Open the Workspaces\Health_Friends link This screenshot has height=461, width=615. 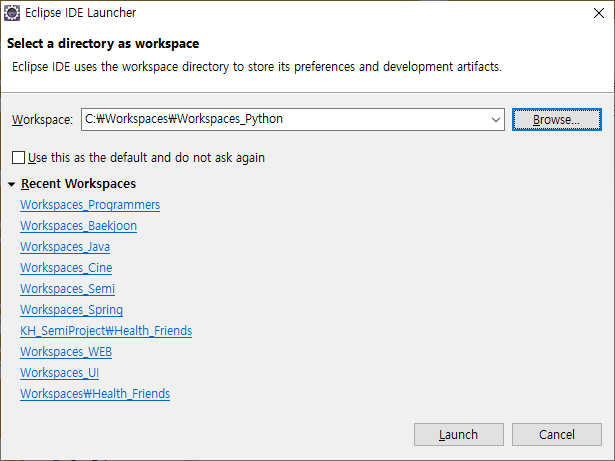pyautogui.click(x=95, y=394)
